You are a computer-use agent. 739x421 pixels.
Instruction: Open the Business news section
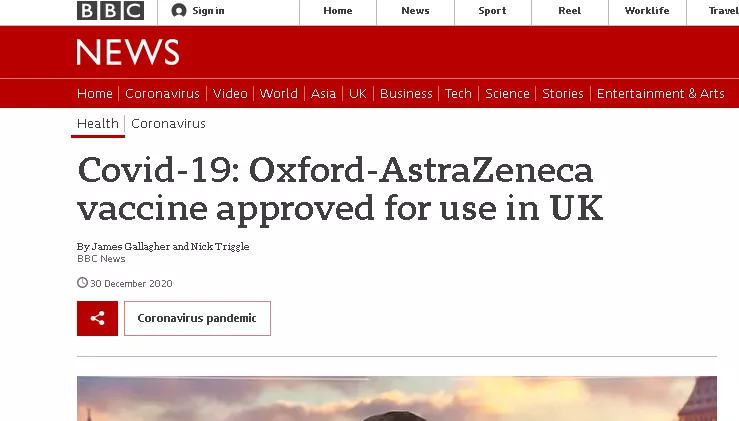tap(406, 93)
